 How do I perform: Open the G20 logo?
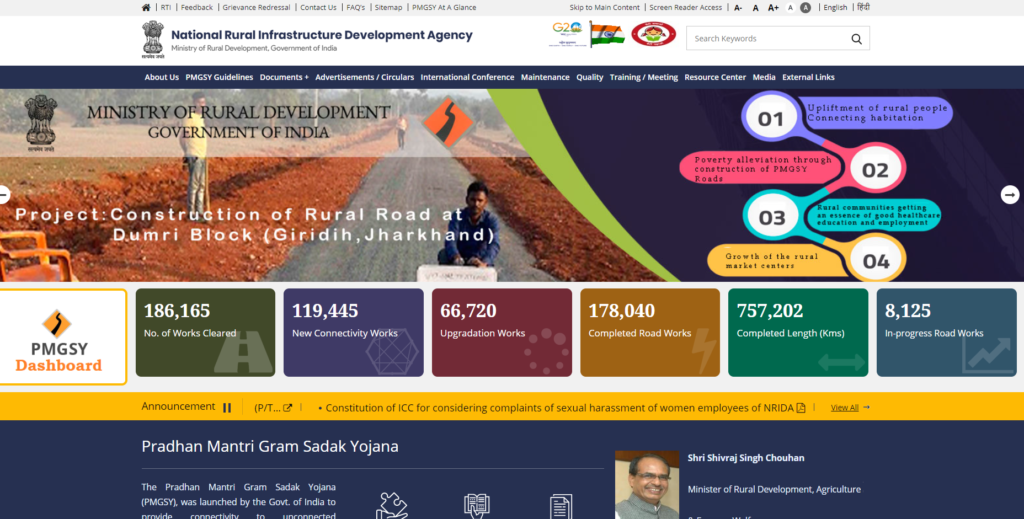pos(567,34)
